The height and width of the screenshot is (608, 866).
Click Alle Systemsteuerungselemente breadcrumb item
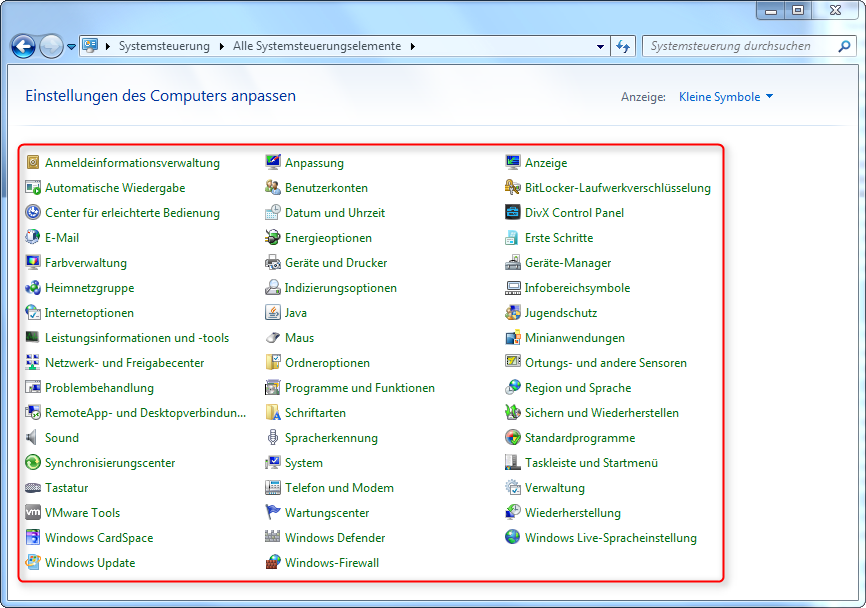317,46
